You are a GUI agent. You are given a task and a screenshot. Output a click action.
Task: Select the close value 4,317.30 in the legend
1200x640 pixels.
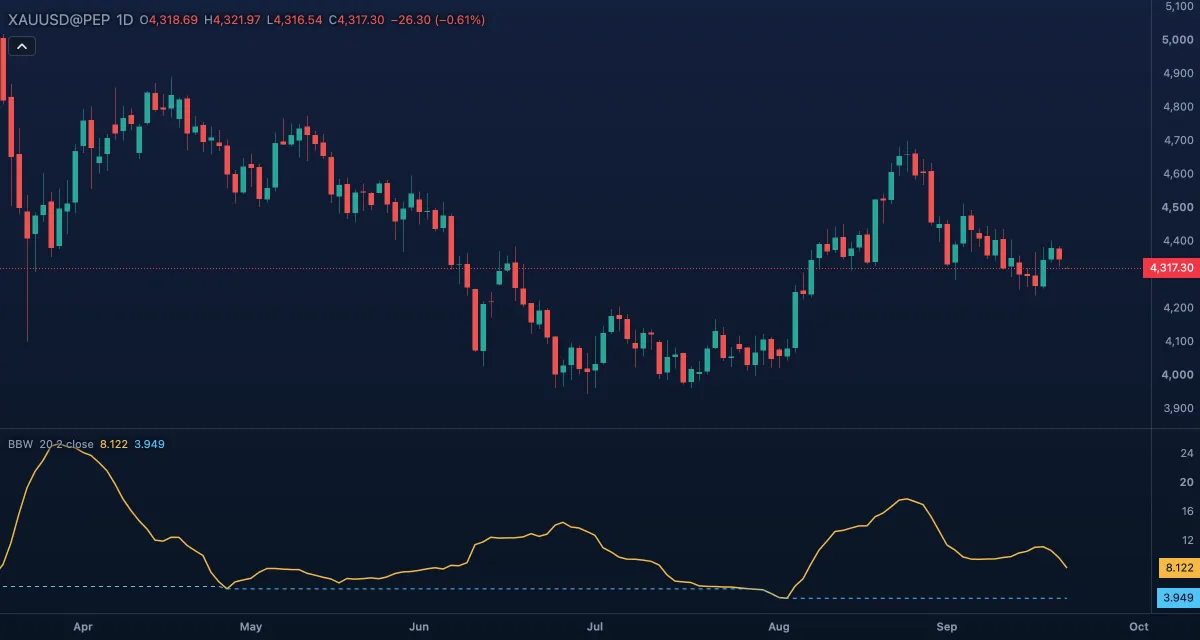[362, 20]
